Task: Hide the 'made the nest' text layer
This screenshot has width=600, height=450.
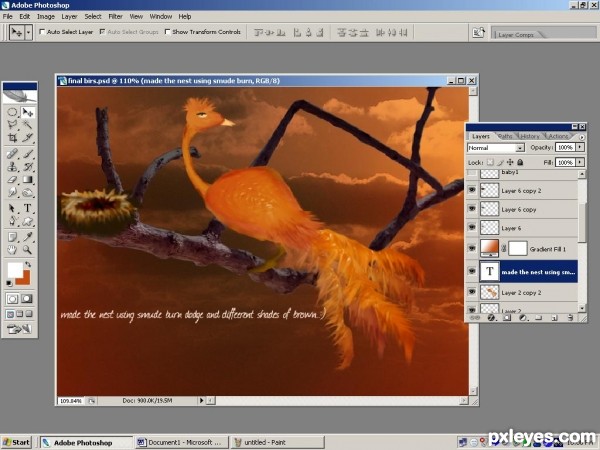Action: [x=472, y=271]
